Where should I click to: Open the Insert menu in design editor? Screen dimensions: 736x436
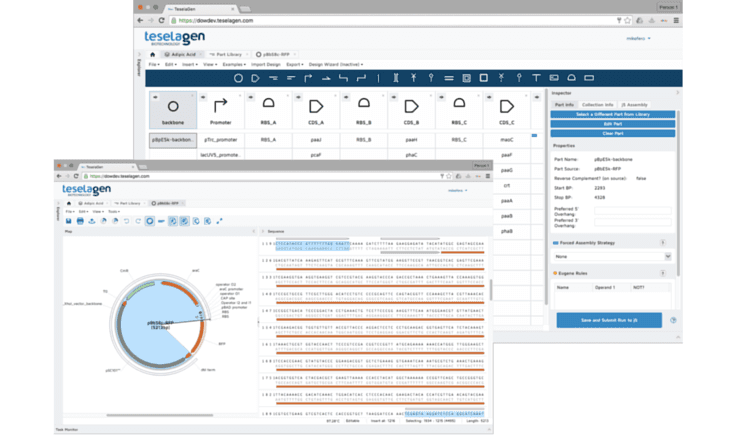[x=190, y=64]
